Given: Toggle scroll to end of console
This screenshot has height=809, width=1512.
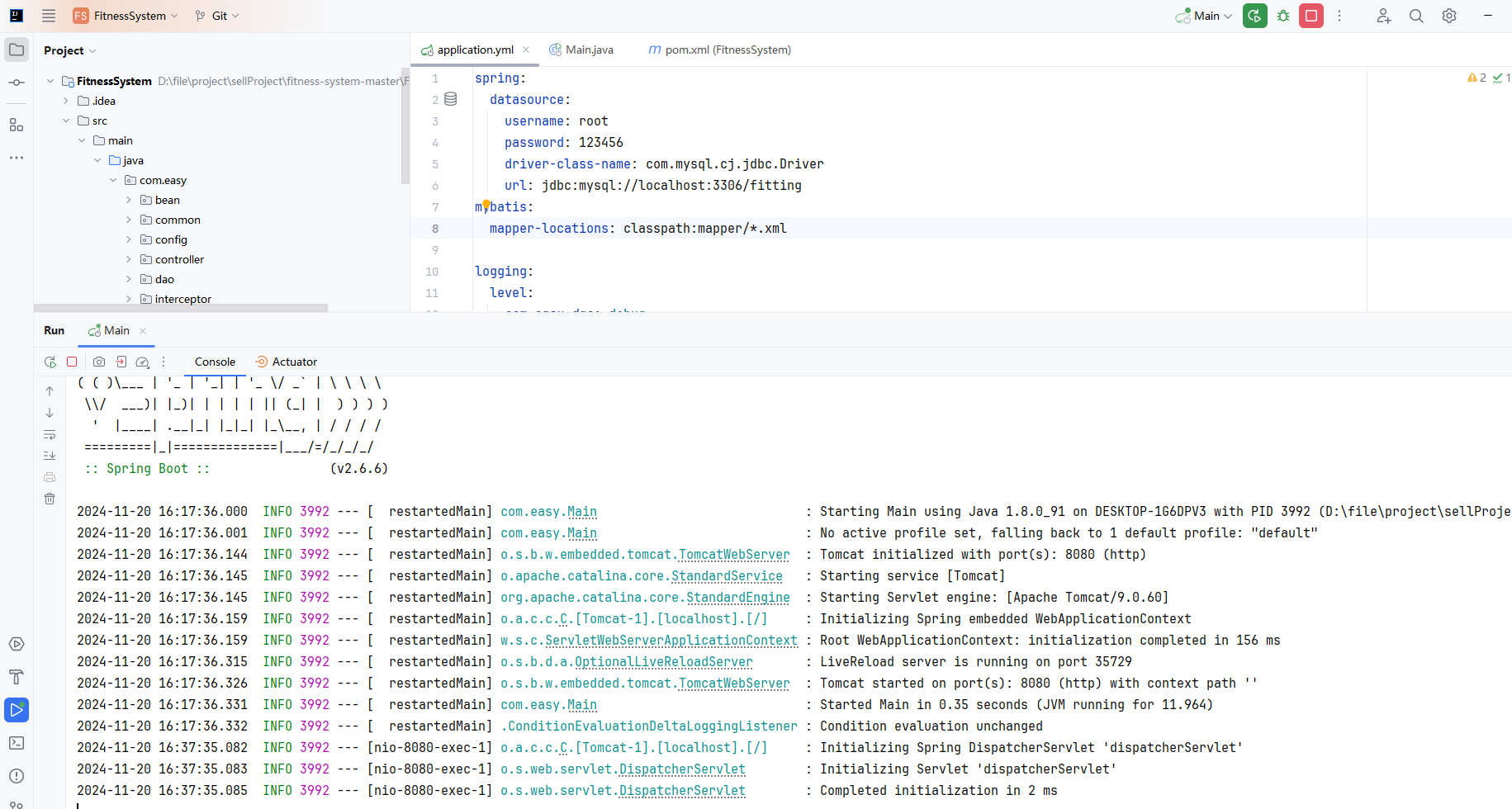Looking at the screenshot, I should [x=50, y=456].
